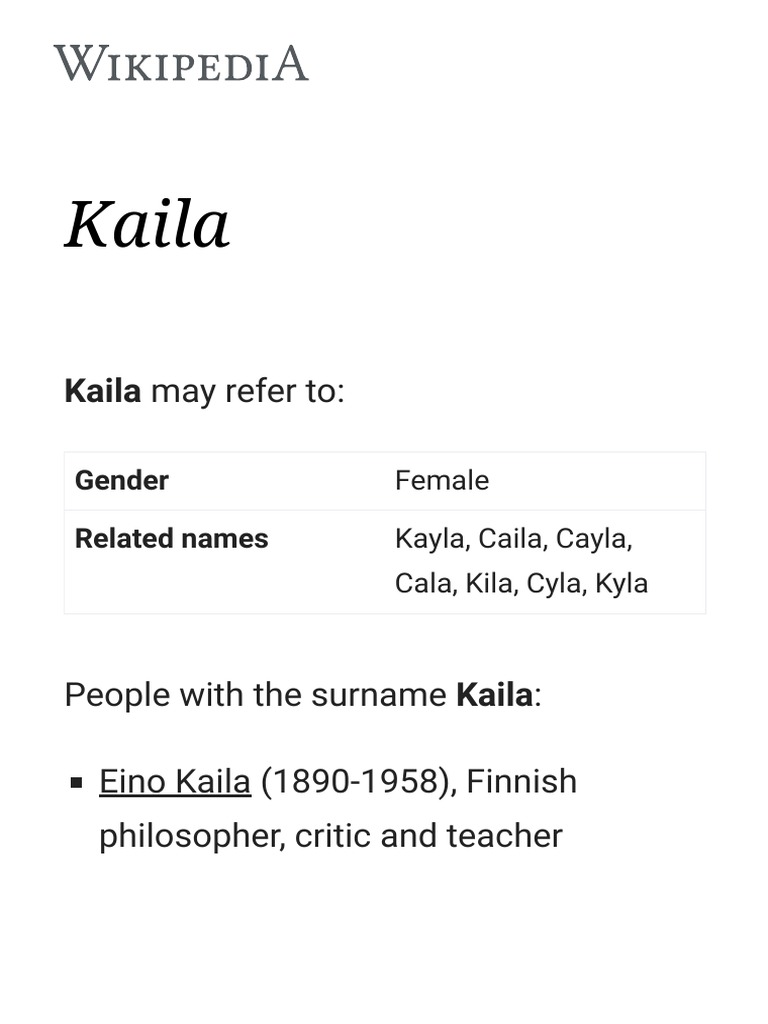
Task: Click the name Cyla in related names
Action: click(553, 583)
